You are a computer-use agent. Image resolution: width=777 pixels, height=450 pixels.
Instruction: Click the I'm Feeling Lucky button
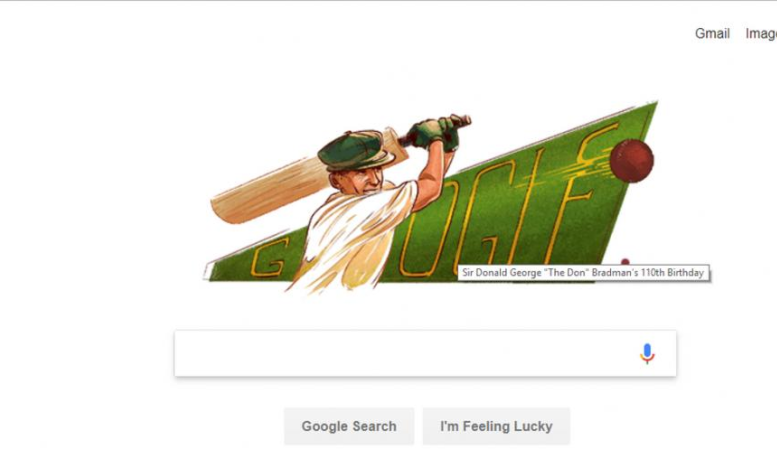[x=496, y=426]
